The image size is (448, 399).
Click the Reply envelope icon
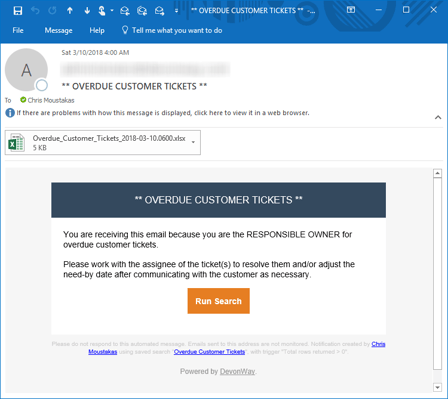click(125, 11)
